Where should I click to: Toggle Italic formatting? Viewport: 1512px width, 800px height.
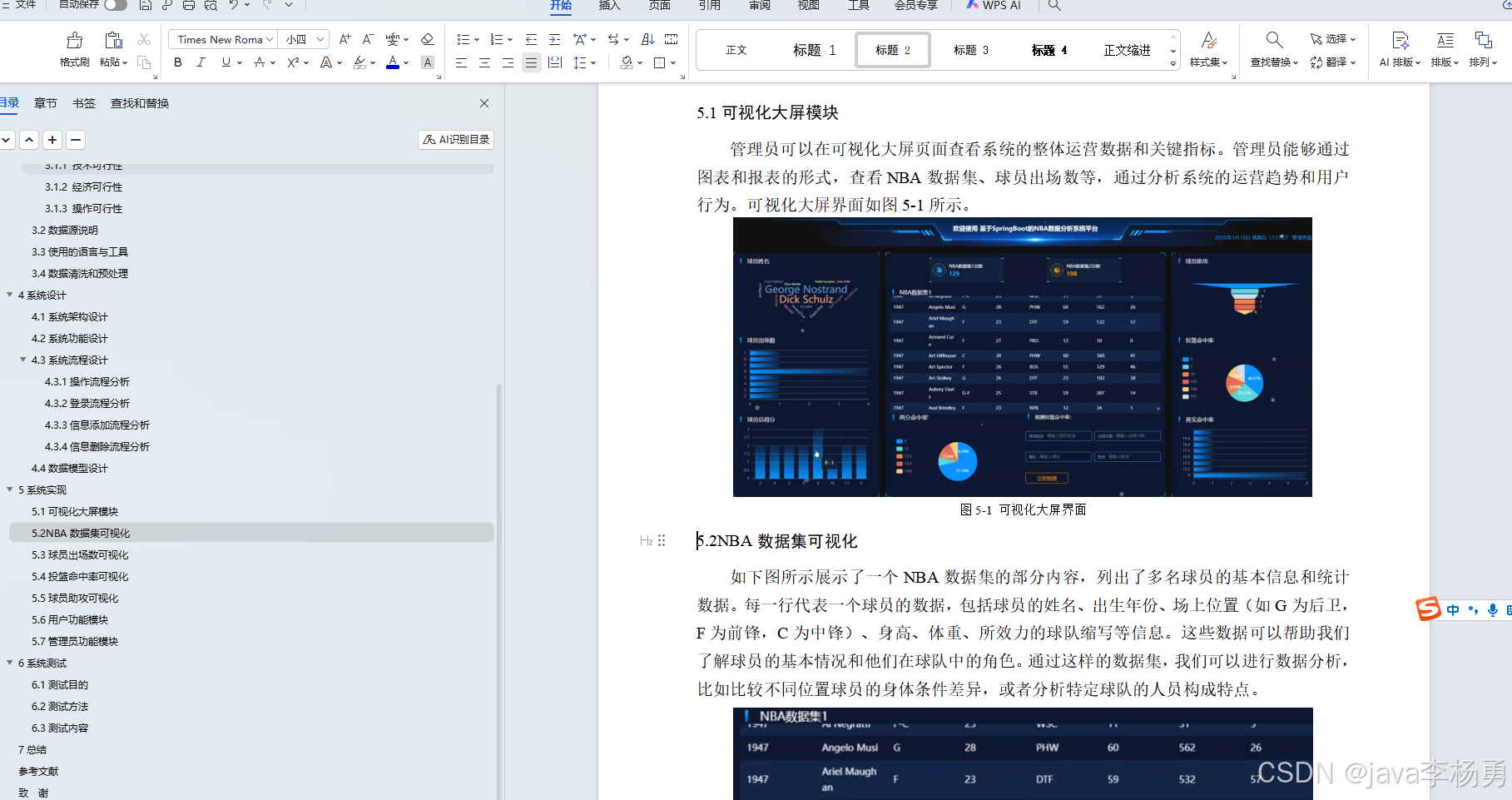coord(201,62)
